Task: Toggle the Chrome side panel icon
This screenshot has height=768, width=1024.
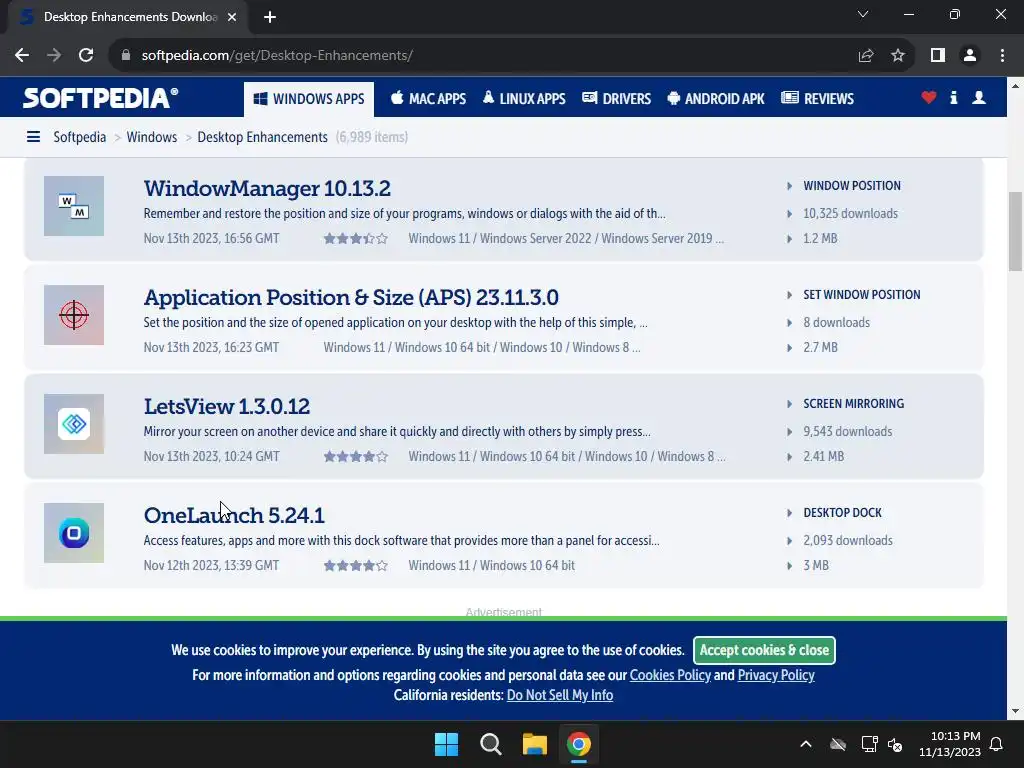Action: tap(938, 56)
